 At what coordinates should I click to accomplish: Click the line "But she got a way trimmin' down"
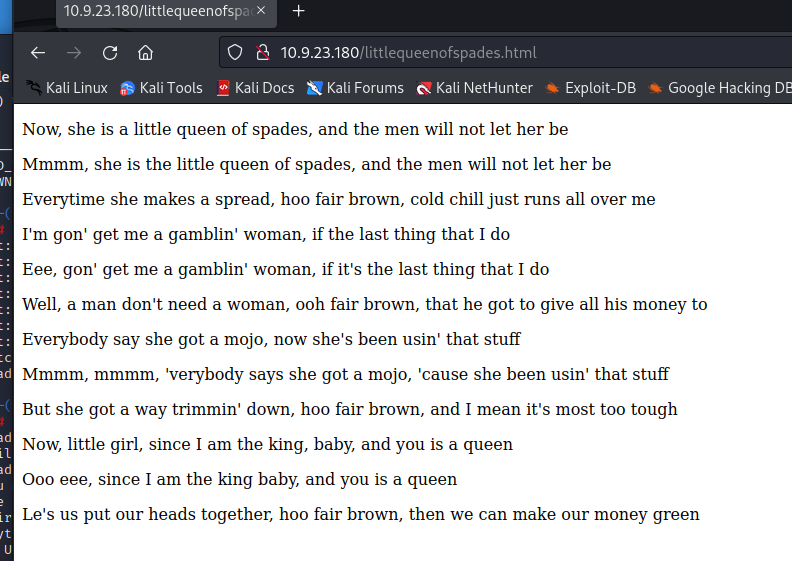tap(350, 409)
